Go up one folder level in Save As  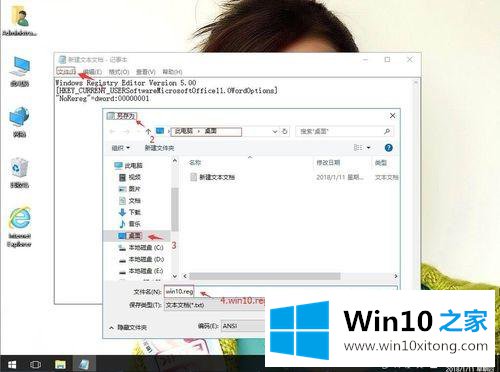148,131
